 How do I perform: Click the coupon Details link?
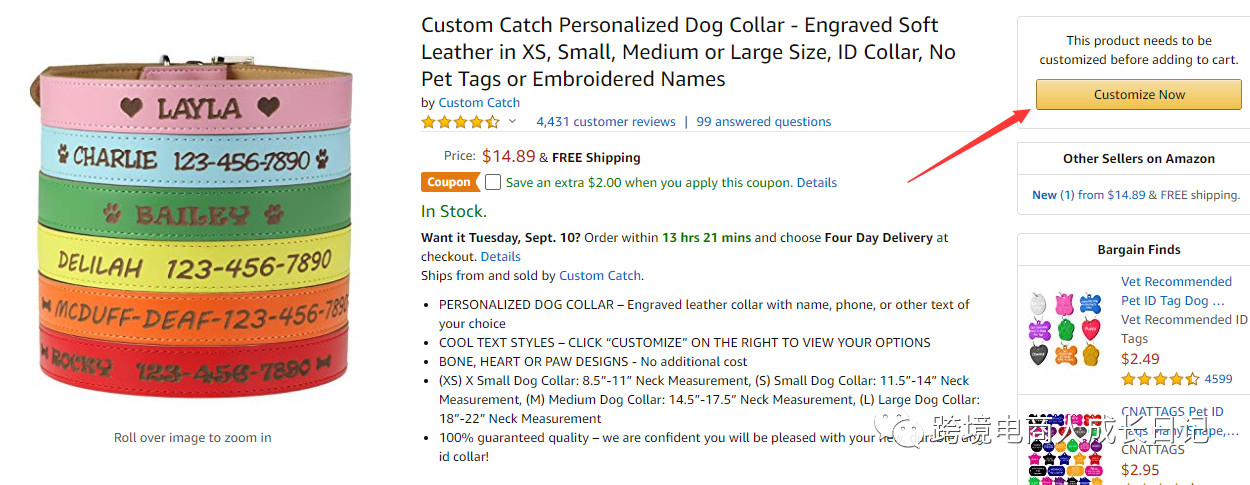(x=817, y=183)
